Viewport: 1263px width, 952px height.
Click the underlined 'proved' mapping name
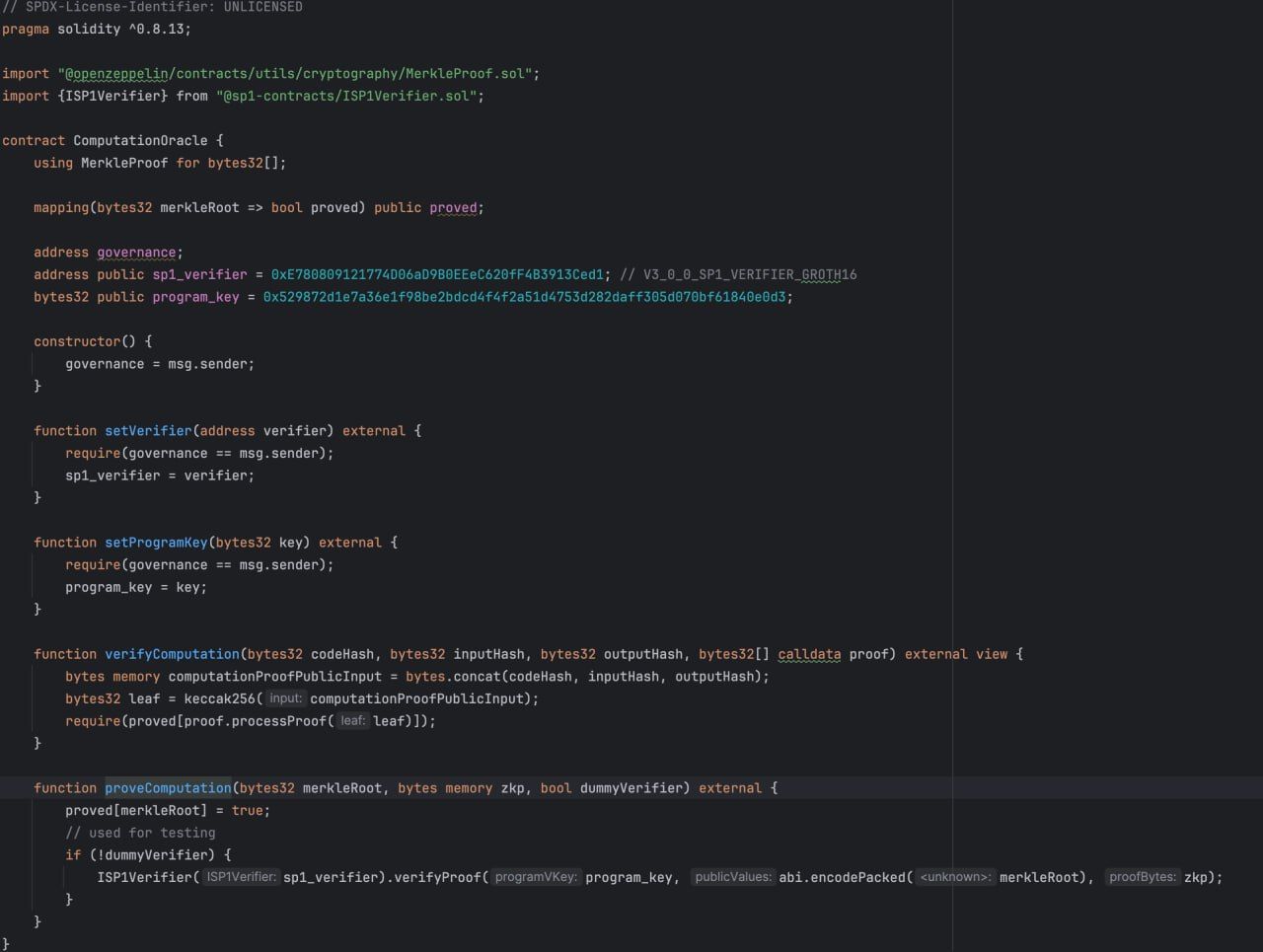click(453, 208)
